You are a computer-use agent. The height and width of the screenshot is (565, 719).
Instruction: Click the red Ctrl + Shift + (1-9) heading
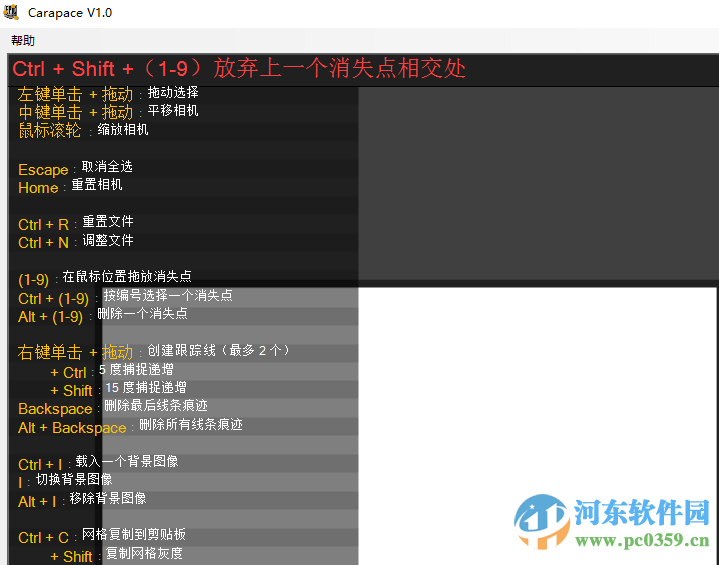[x=239, y=69]
